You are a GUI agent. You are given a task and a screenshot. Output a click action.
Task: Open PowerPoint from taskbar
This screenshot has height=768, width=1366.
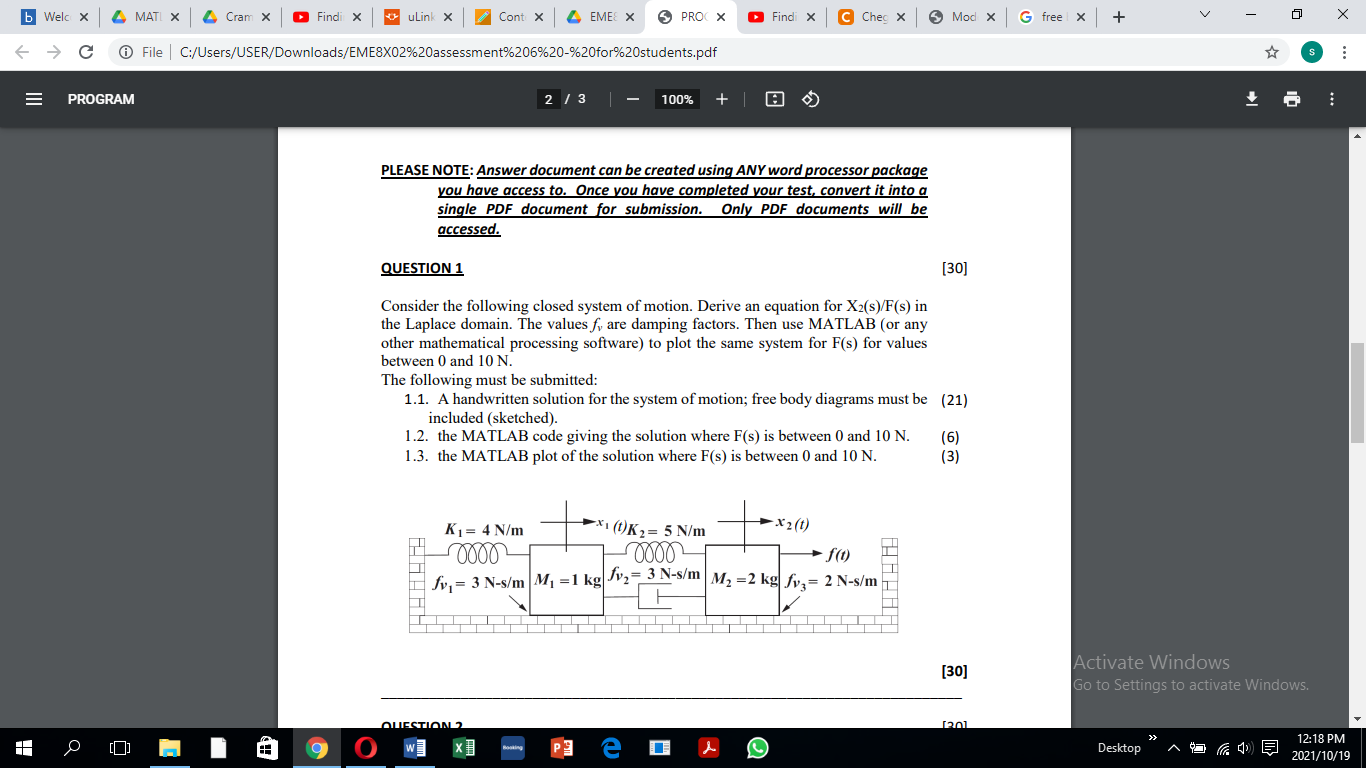click(561, 747)
